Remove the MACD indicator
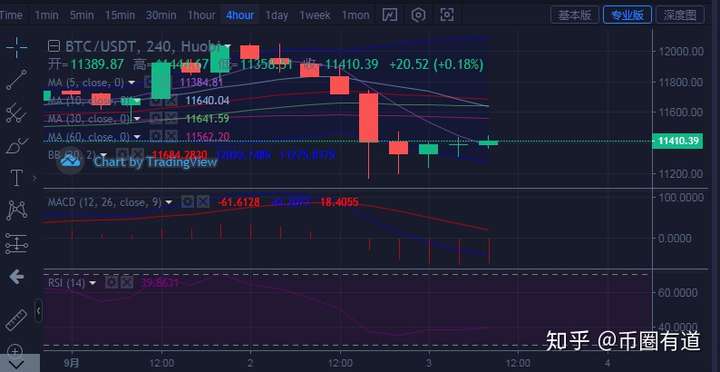 click(203, 202)
